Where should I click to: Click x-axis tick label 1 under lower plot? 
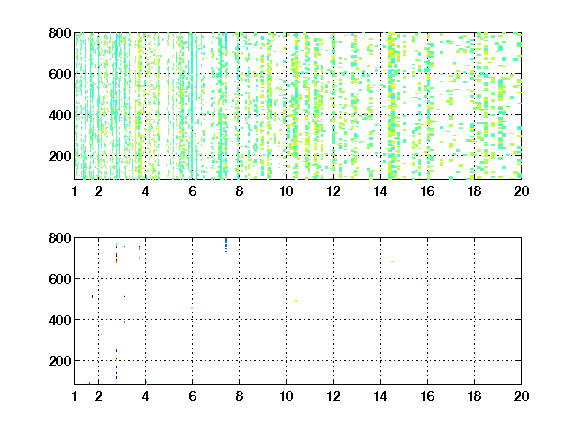[x=75, y=396]
